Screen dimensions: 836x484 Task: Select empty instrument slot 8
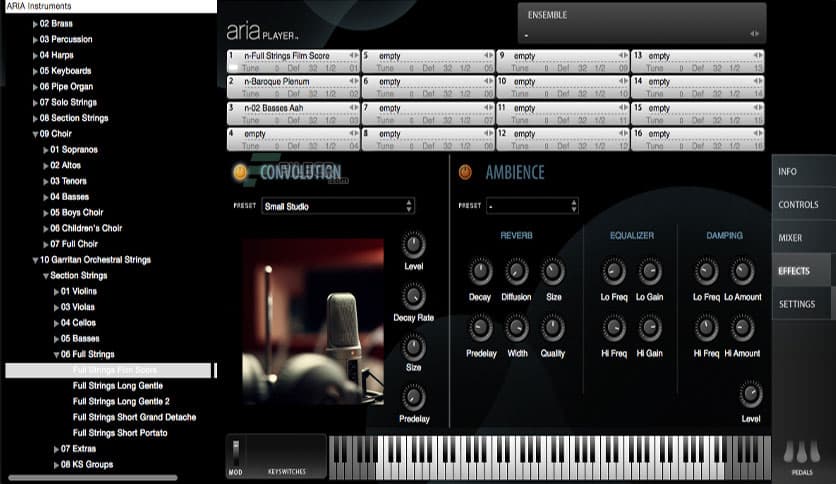click(x=428, y=139)
